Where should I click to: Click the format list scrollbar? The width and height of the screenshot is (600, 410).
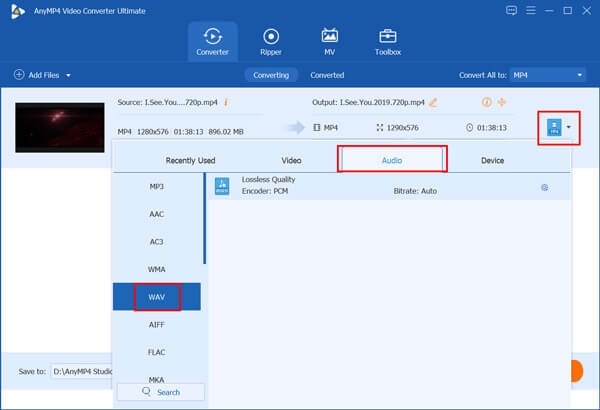204,218
